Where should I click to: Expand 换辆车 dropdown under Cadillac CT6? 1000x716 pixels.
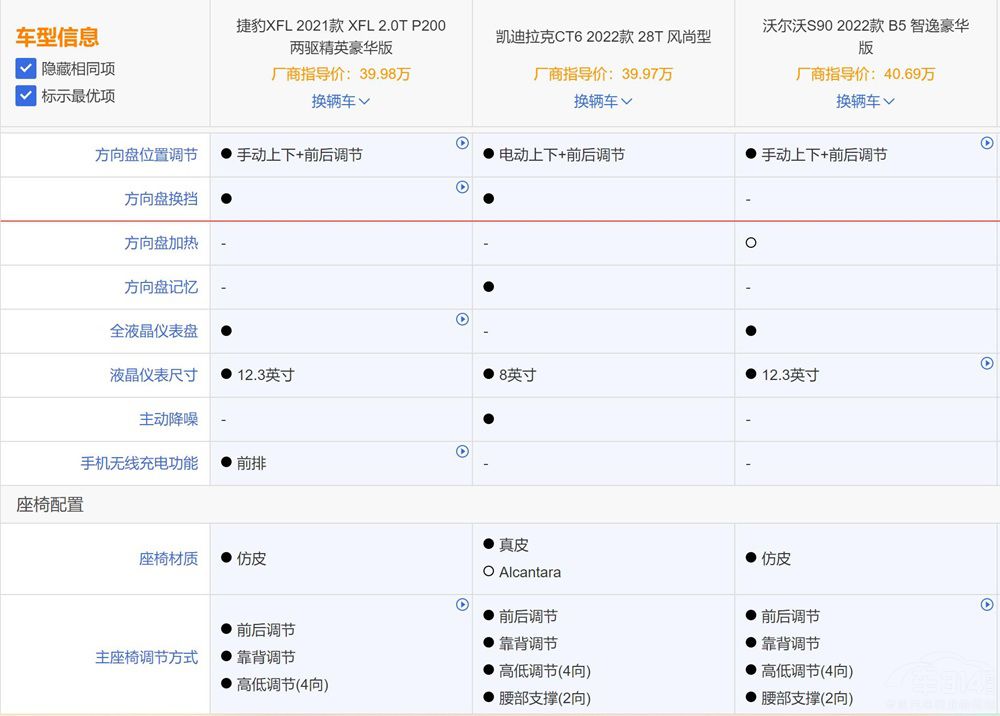point(603,101)
